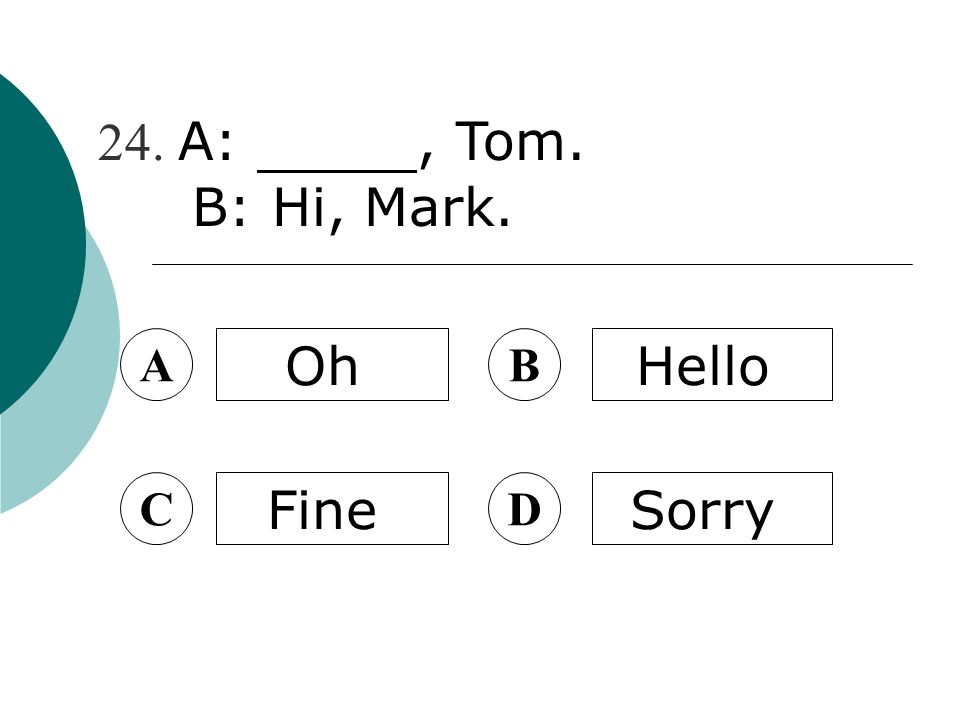Viewport: 960px width, 720px height.
Task: Click the 'Hello' answer box
Action: coord(712,365)
